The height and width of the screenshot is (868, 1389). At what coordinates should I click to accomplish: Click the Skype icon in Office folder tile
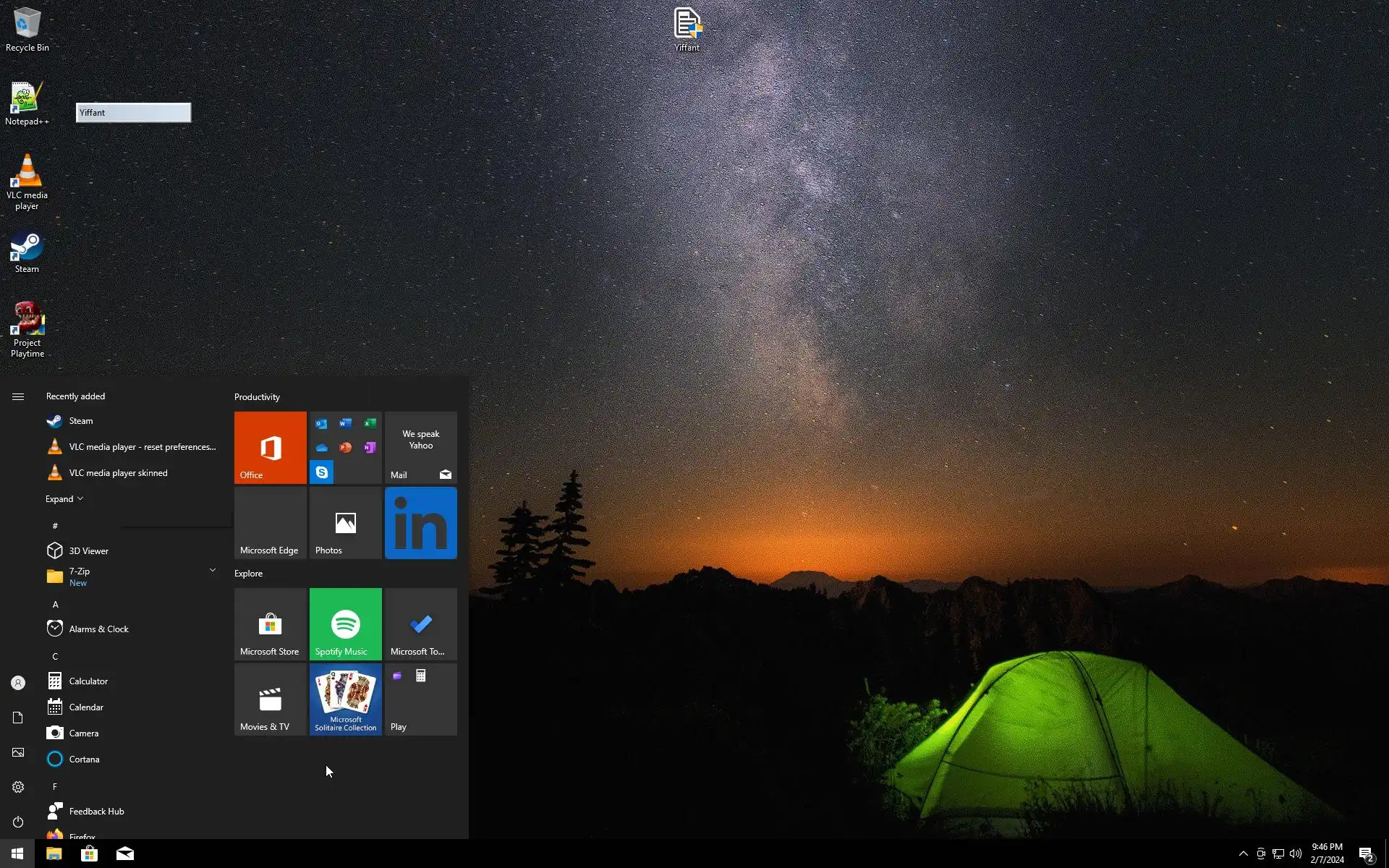(x=322, y=472)
